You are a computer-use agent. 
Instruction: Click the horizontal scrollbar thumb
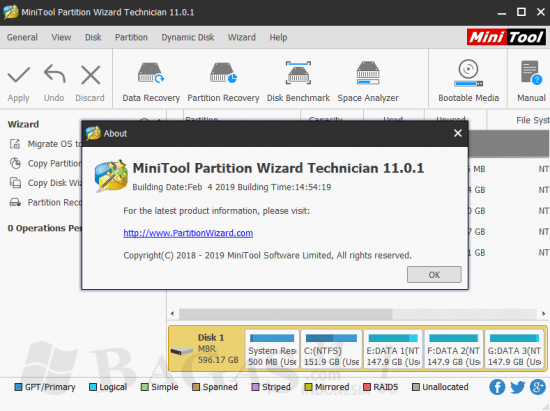[286, 314]
